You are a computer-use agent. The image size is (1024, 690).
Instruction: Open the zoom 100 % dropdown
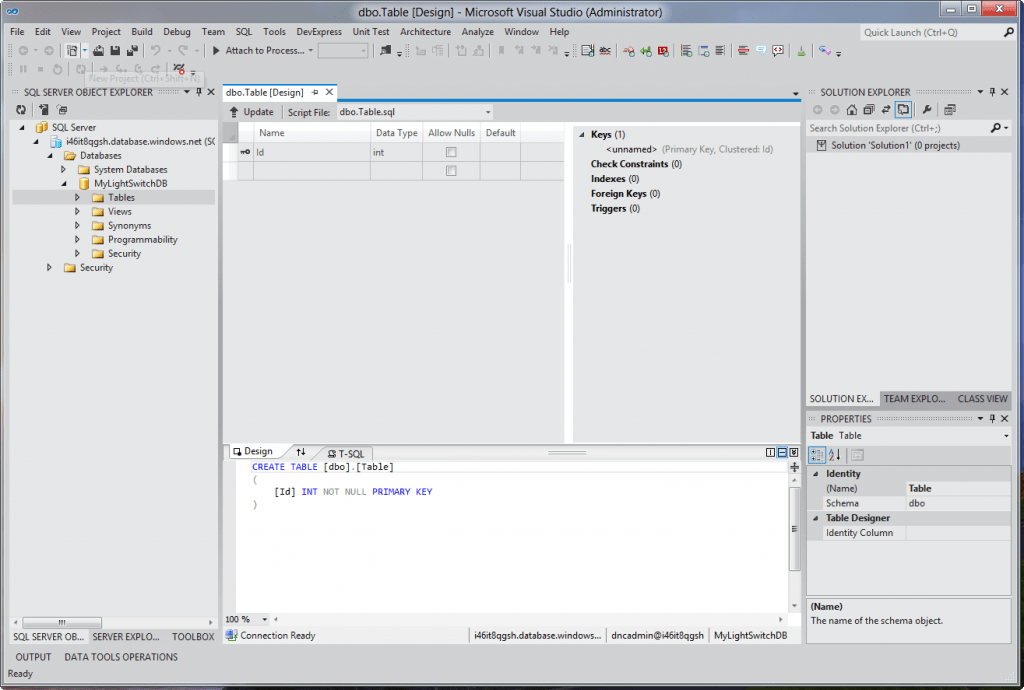[264, 619]
